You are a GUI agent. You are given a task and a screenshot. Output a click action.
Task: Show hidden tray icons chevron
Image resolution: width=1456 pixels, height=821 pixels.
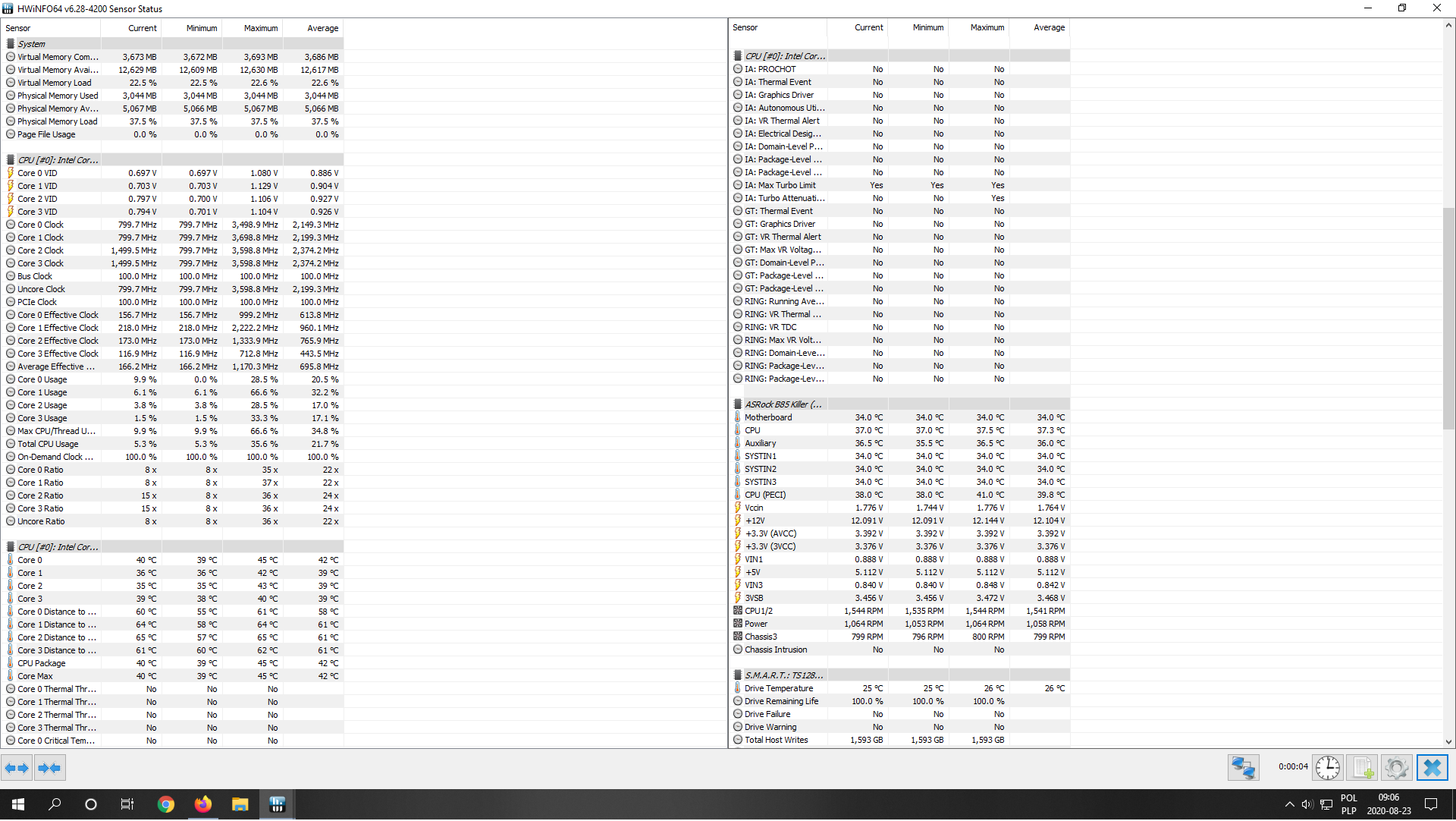pos(1289,804)
